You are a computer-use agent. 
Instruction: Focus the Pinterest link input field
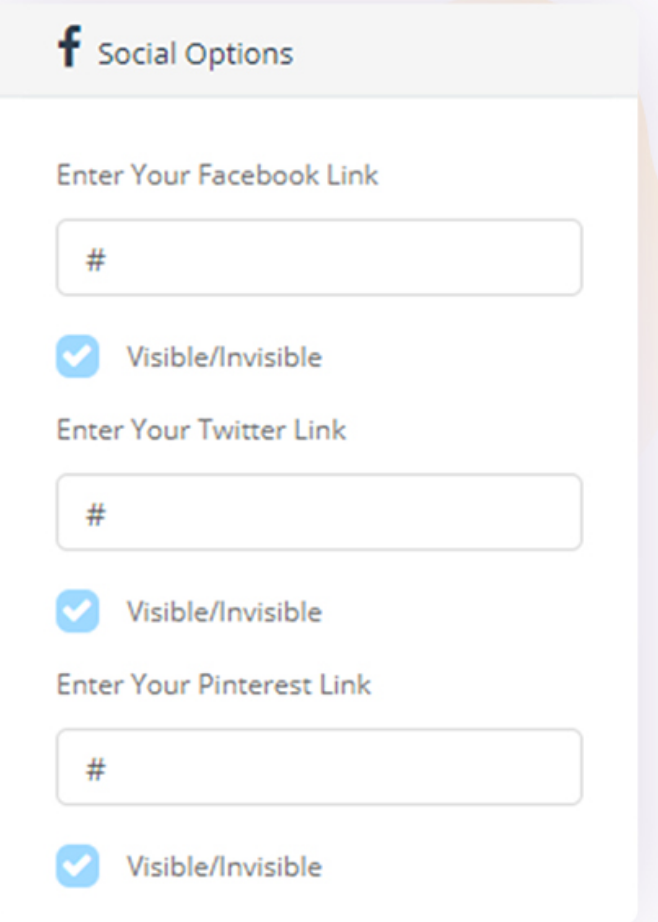319,767
